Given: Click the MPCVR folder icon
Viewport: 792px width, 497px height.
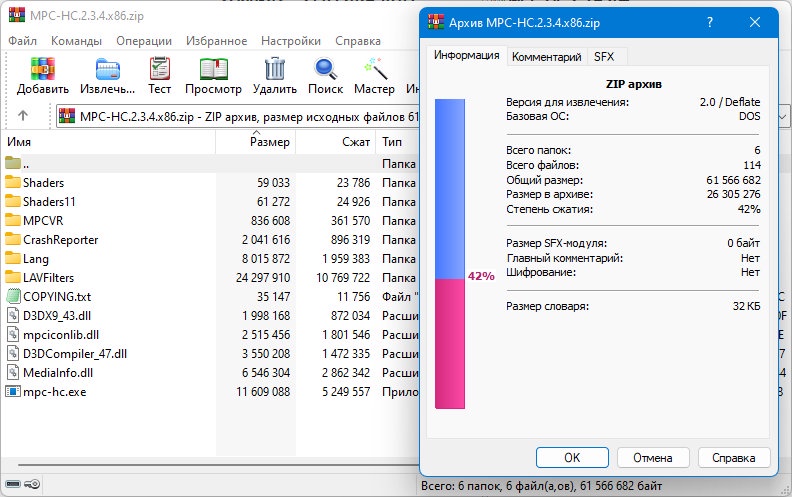Looking at the screenshot, I should [13, 220].
